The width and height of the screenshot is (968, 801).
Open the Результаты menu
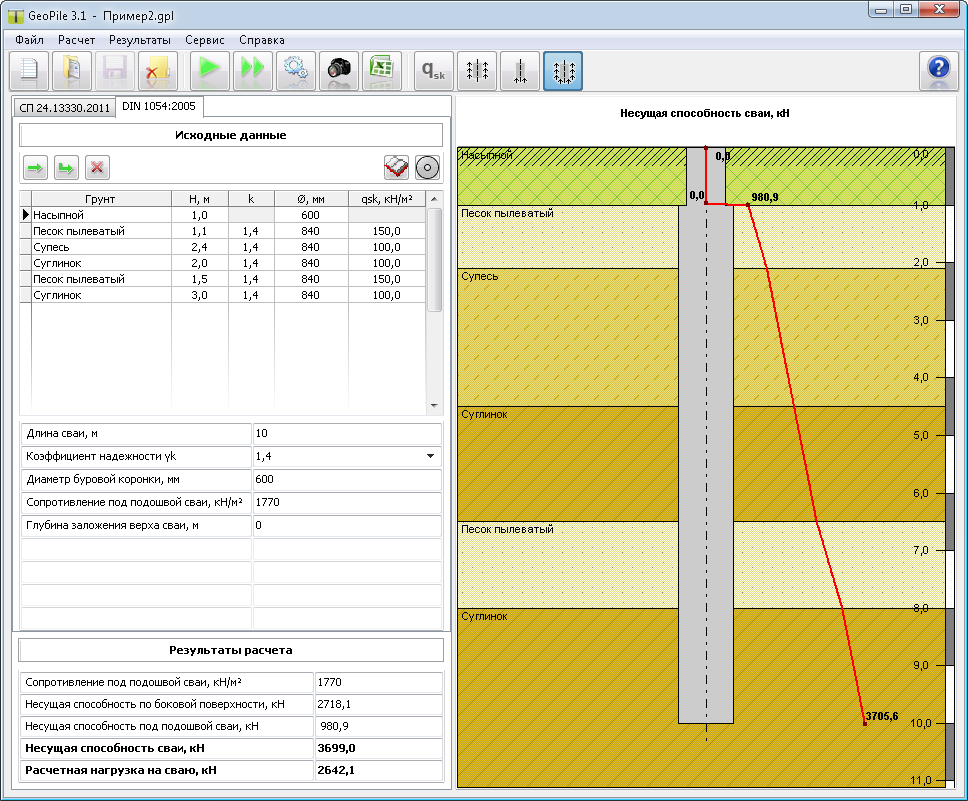pyautogui.click(x=140, y=40)
